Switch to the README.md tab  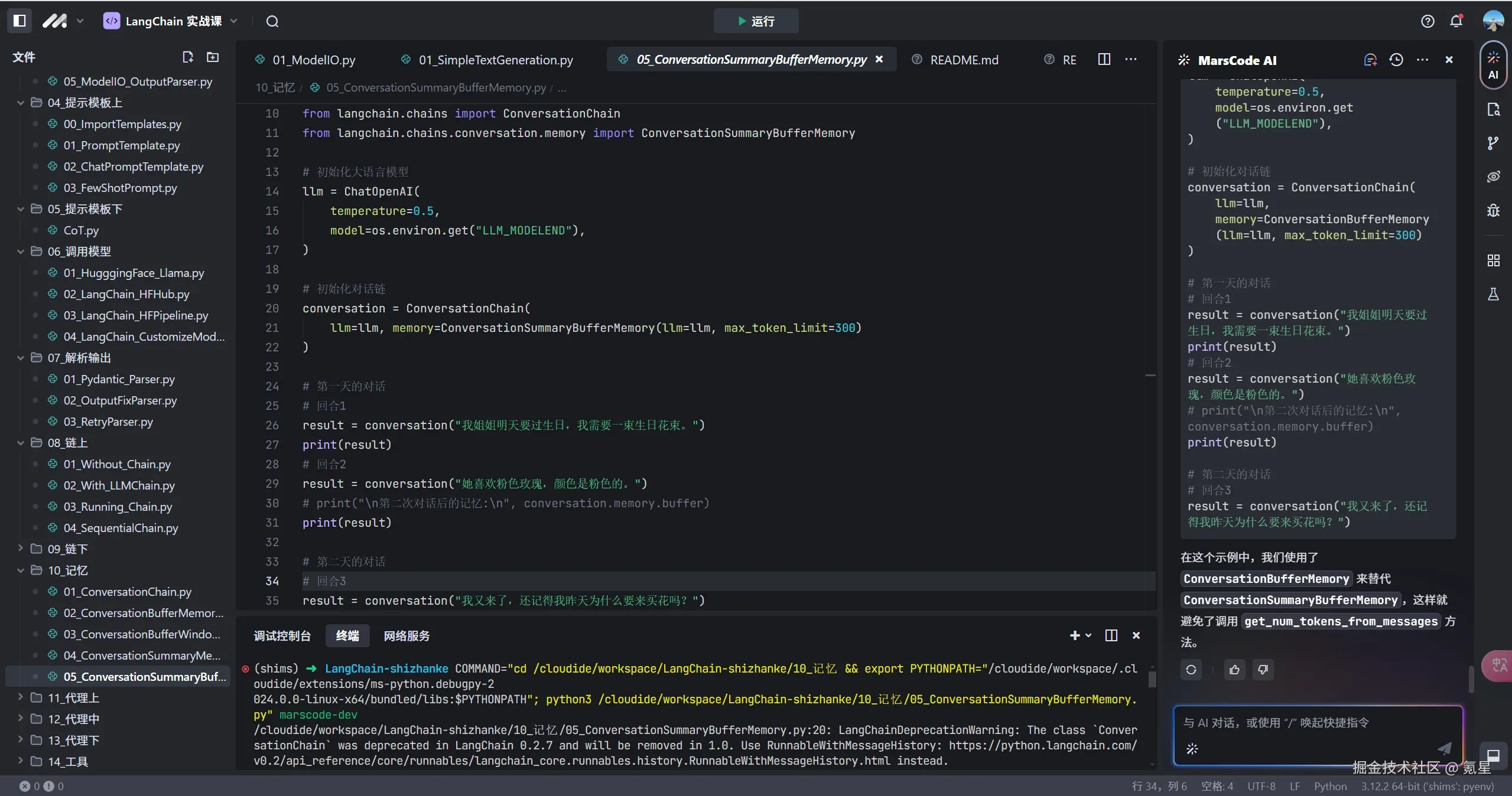964,60
